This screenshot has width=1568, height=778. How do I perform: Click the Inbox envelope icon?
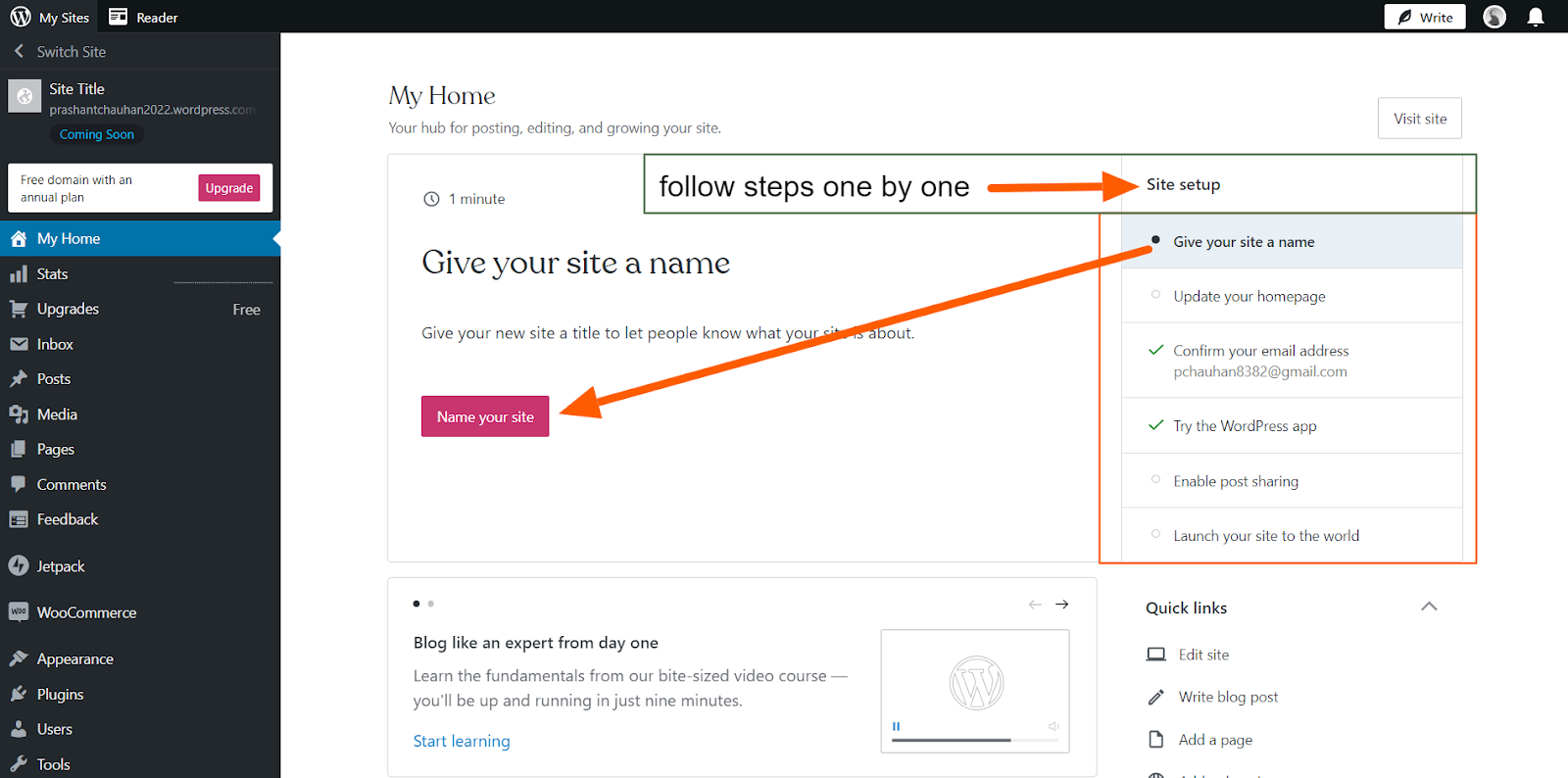click(x=19, y=344)
